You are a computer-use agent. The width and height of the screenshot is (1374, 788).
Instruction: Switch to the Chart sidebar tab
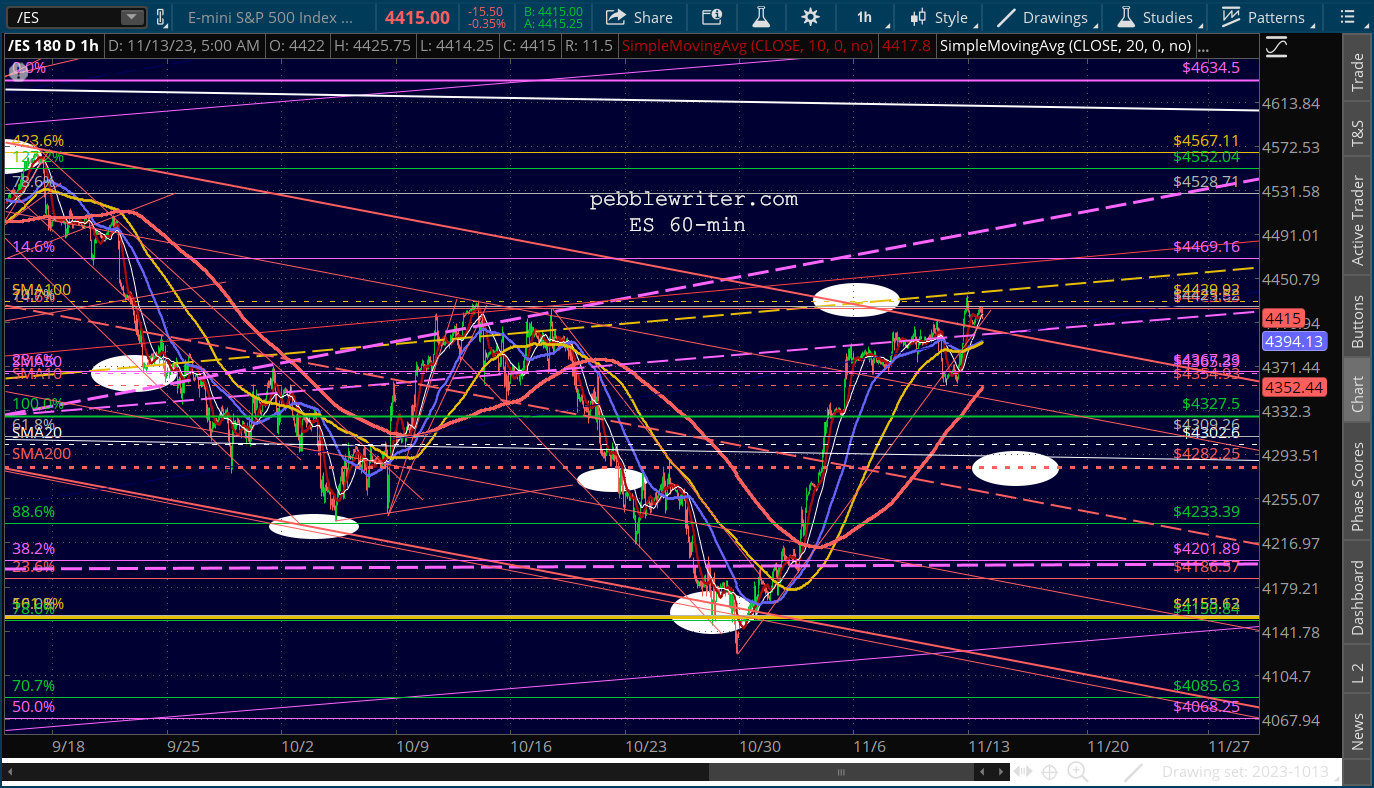[1357, 394]
